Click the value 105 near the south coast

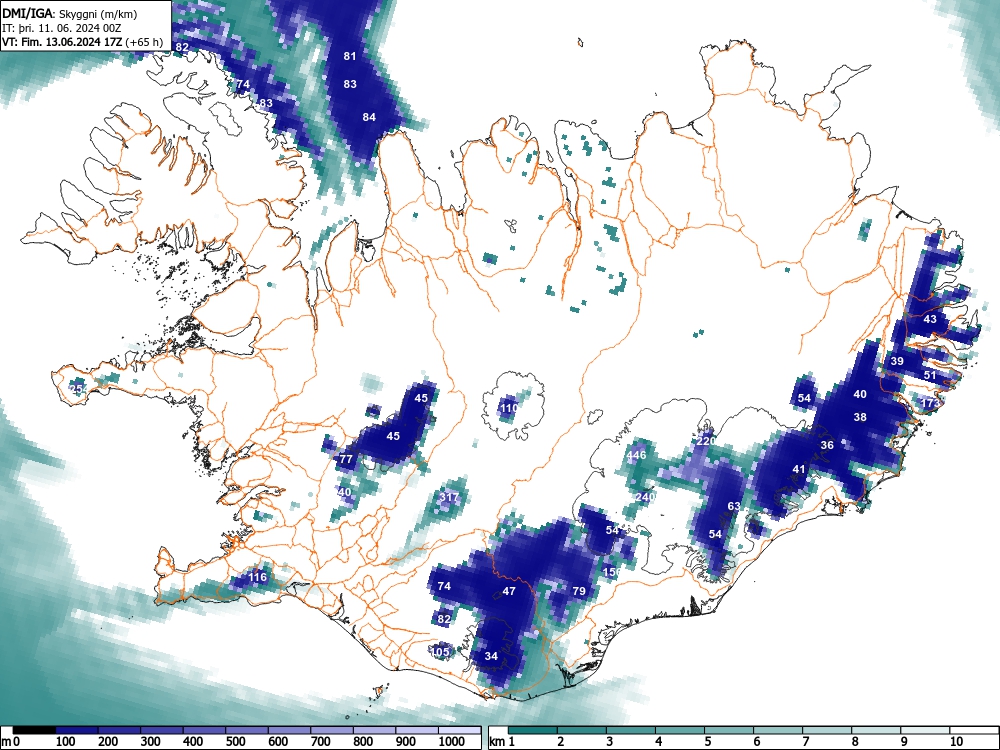point(441,651)
